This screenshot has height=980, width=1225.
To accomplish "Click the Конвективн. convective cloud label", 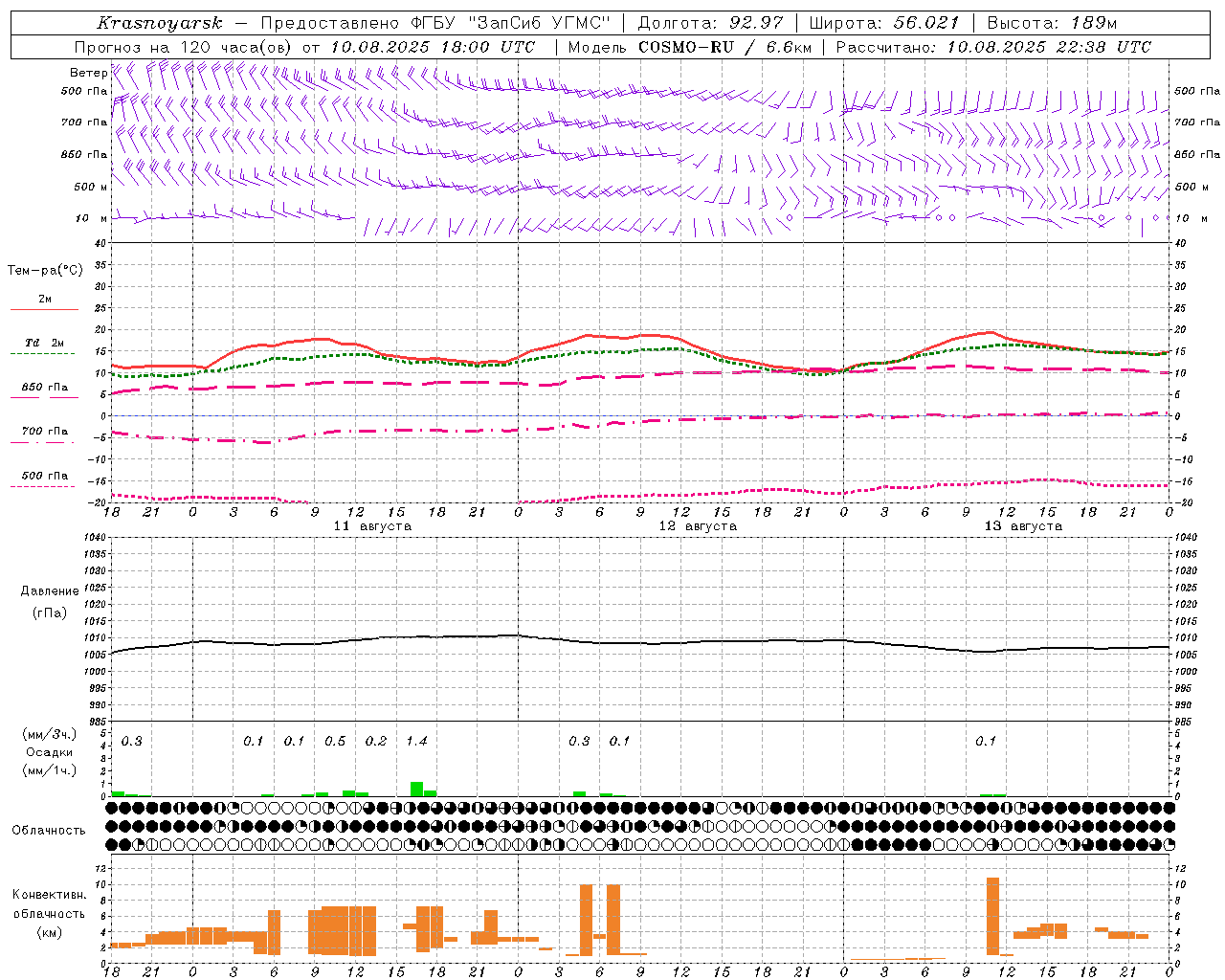I will click(49, 895).
